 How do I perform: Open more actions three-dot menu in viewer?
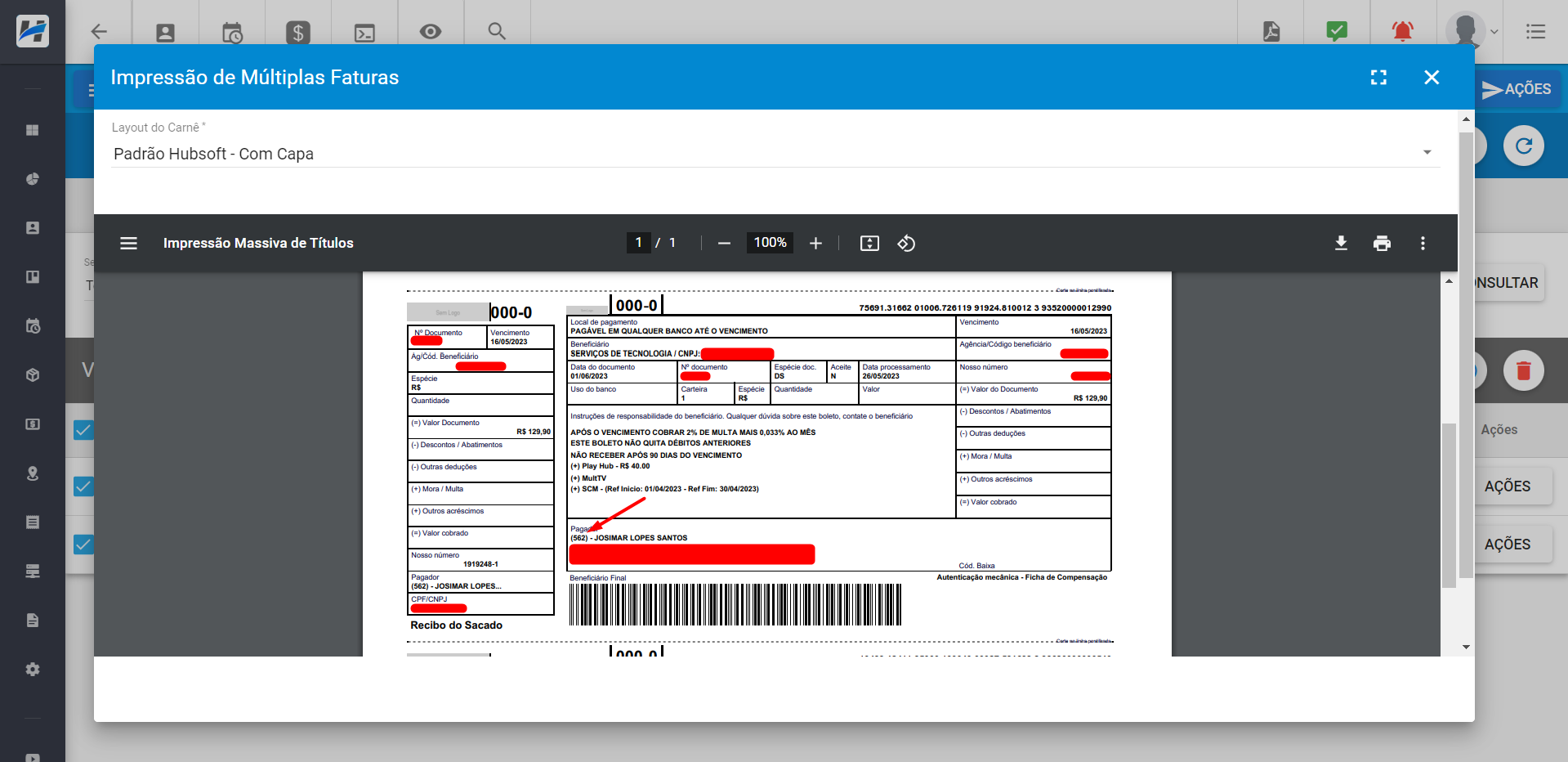[x=1423, y=243]
